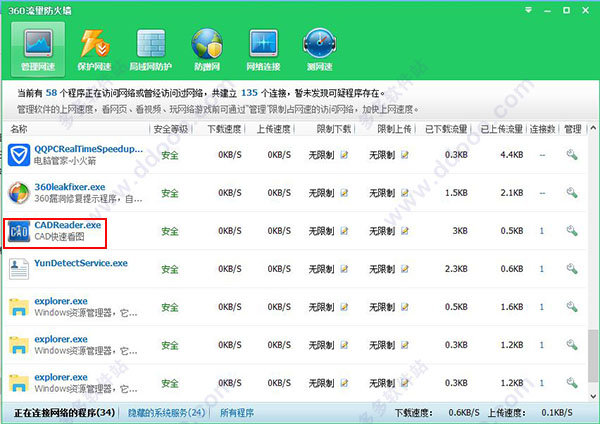Screen dimensions: 600x424
Task: Sort by 已下载流量 column header
Action: point(446,129)
